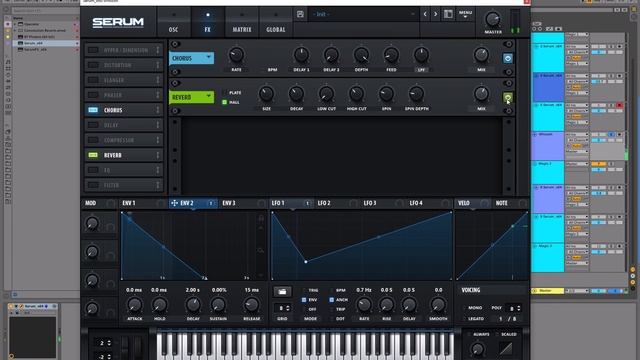Click the reverb module bypass power icon

(x=508, y=98)
